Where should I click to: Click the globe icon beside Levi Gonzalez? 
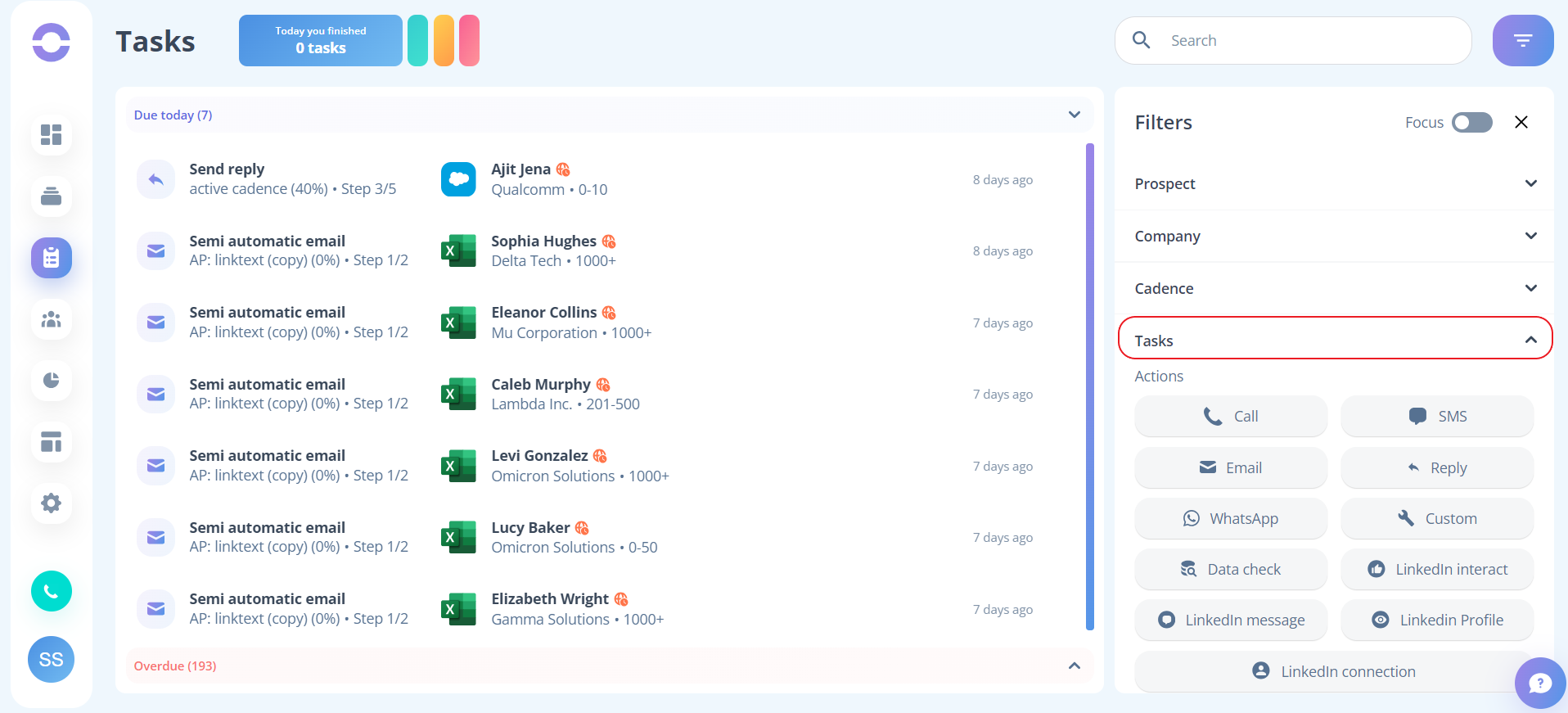(x=600, y=456)
